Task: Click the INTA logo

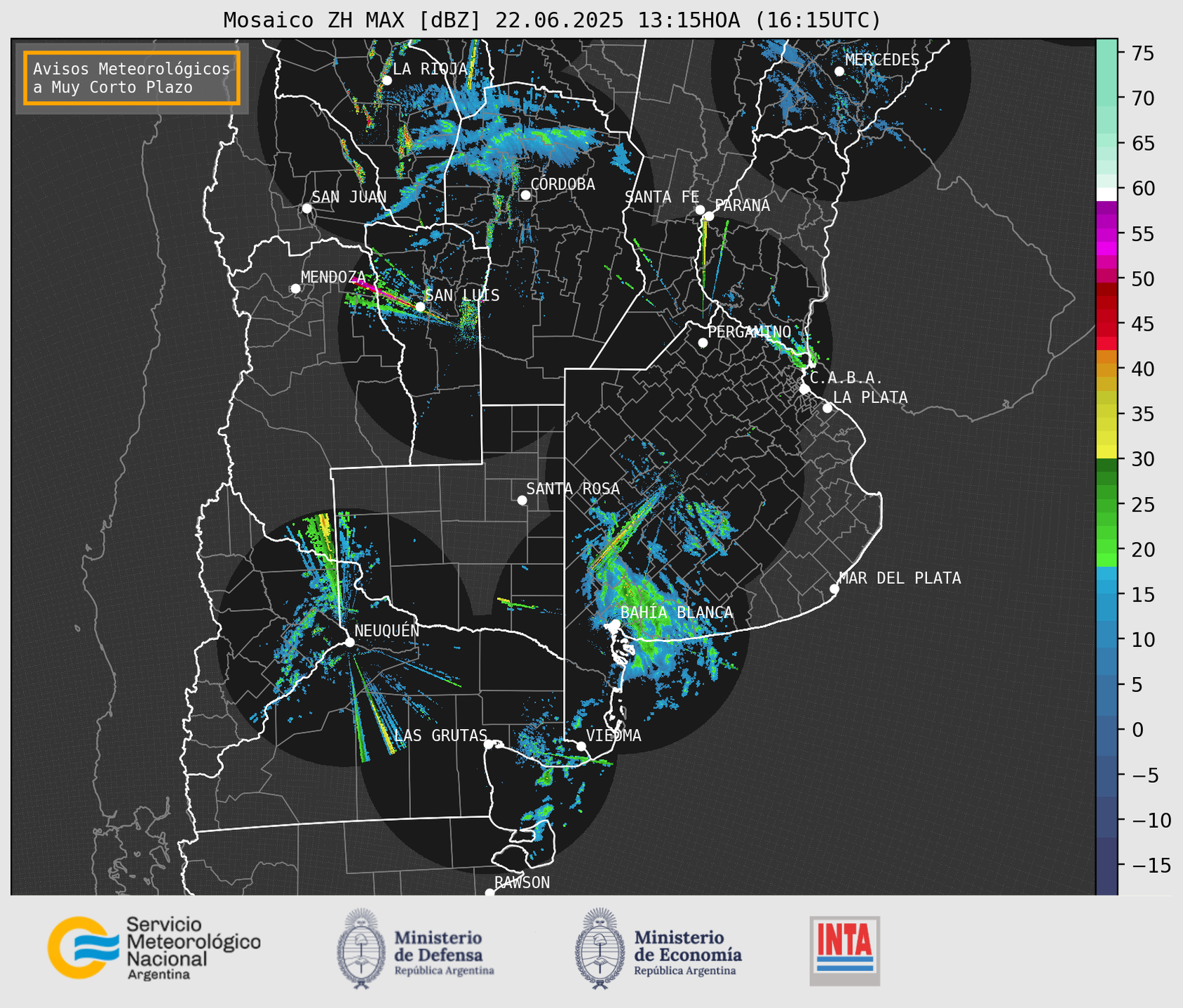Action: 844,951
